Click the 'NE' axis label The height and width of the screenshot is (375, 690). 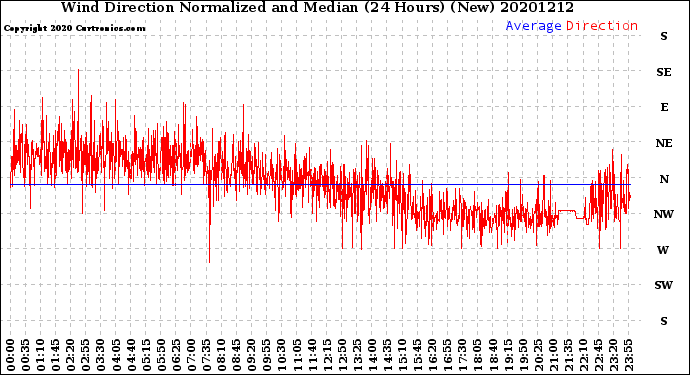point(664,143)
